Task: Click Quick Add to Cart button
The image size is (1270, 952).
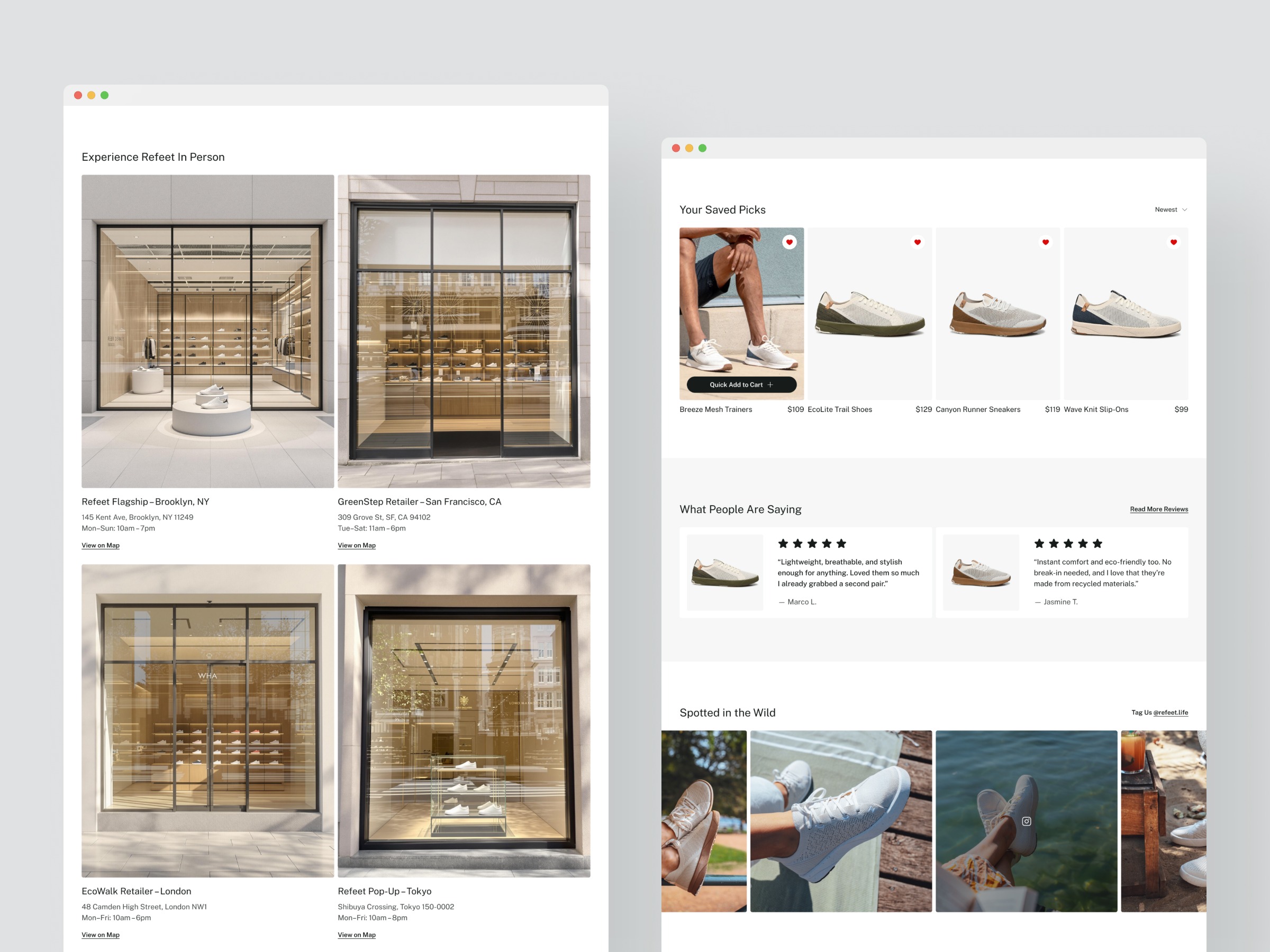Action: coord(741,385)
